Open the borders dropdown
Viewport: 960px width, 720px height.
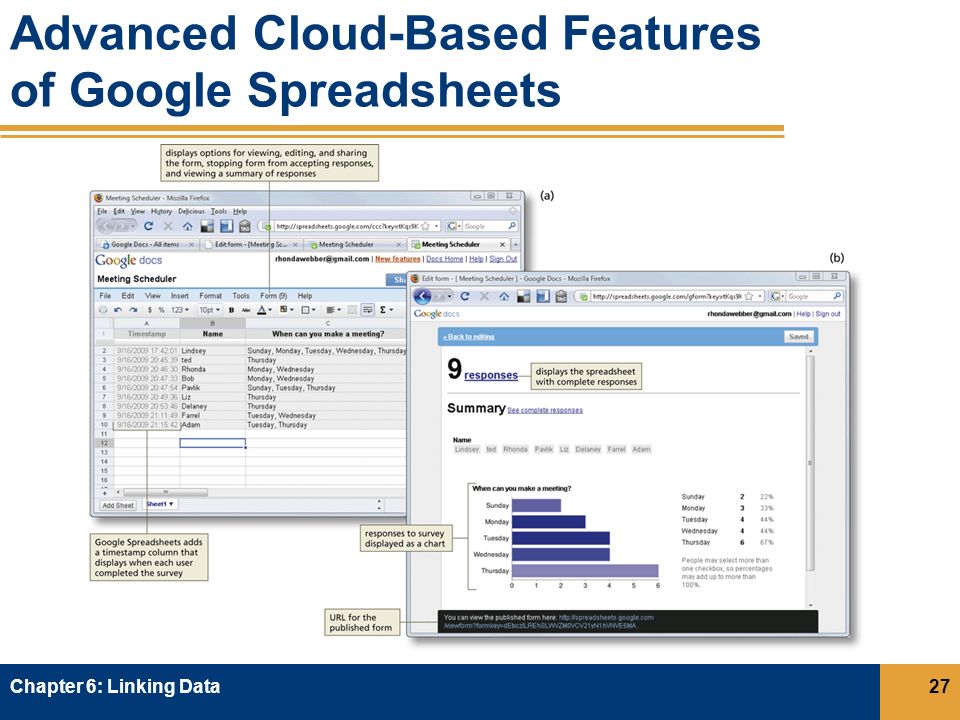point(308,310)
